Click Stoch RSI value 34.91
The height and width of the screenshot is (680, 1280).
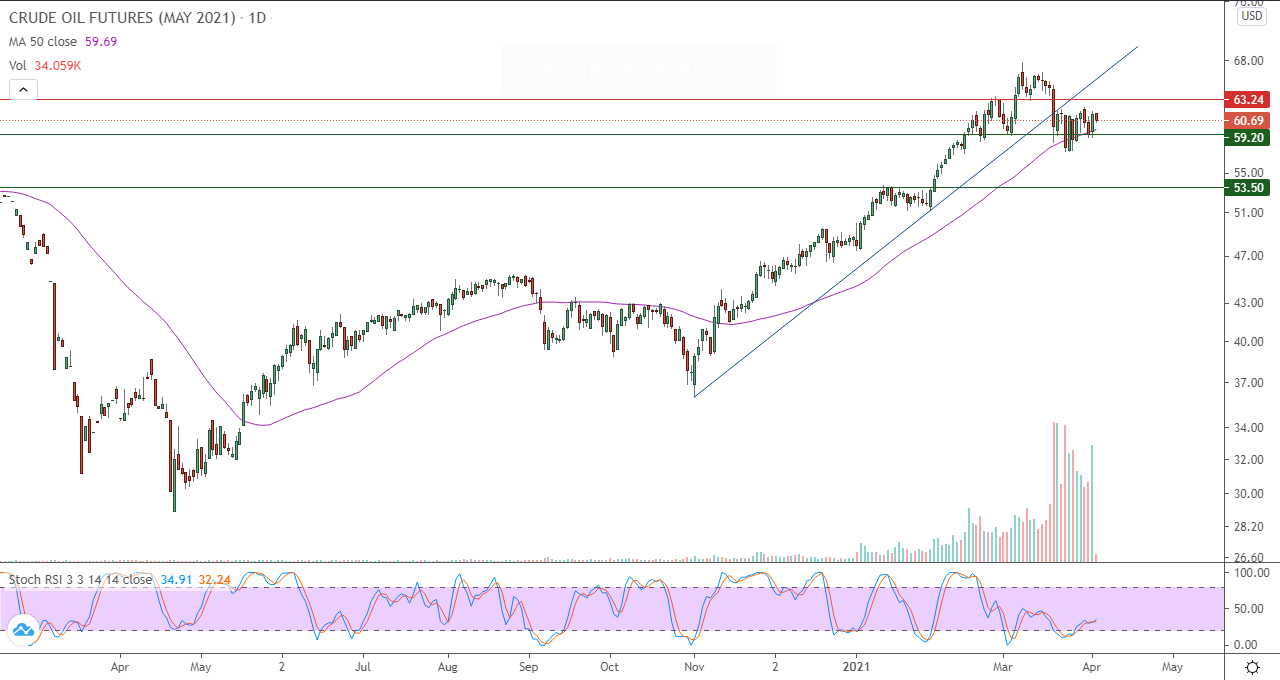[x=174, y=579]
